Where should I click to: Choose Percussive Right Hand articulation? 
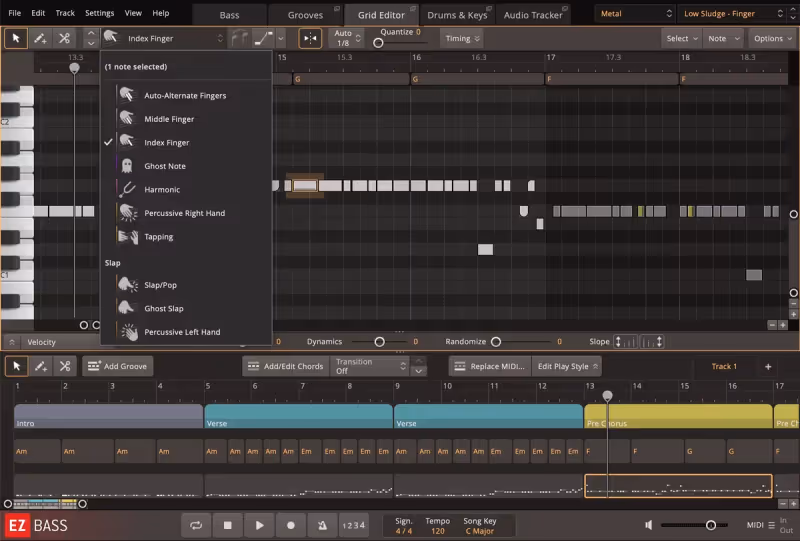coord(186,213)
